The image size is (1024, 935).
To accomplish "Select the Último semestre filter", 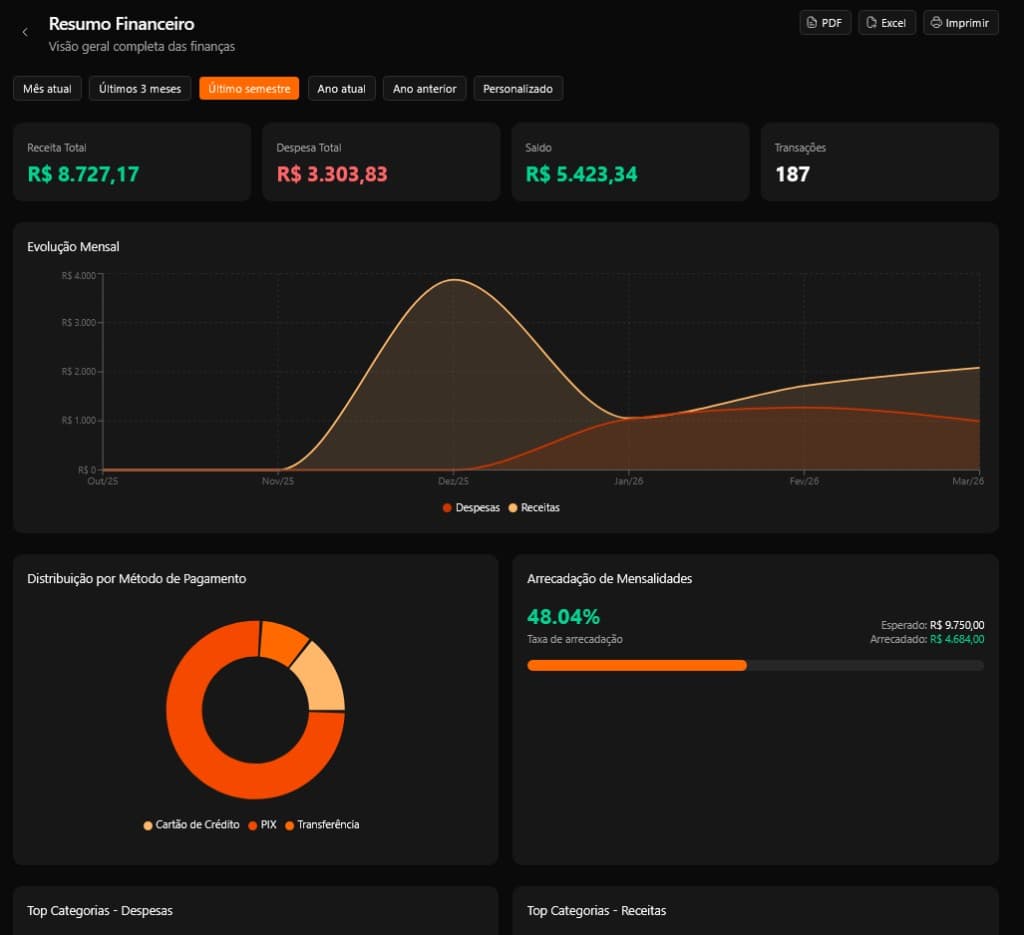I will (x=249, y=89).
